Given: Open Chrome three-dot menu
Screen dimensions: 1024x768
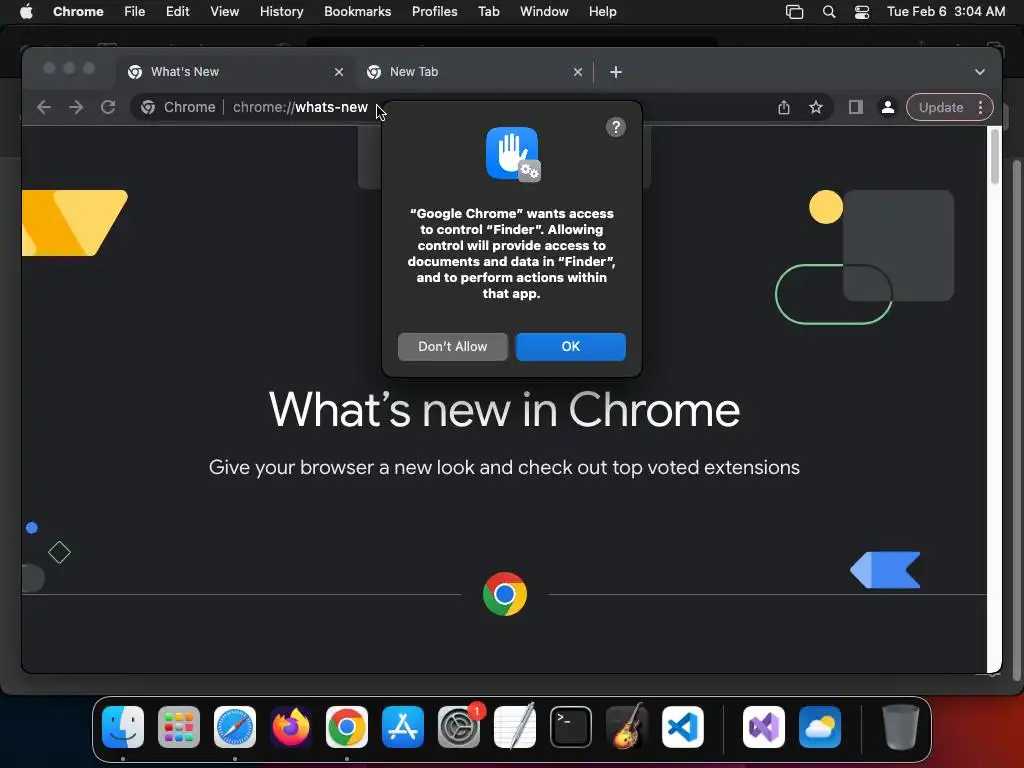Looking at the screenshot, I should pos(980,107).
